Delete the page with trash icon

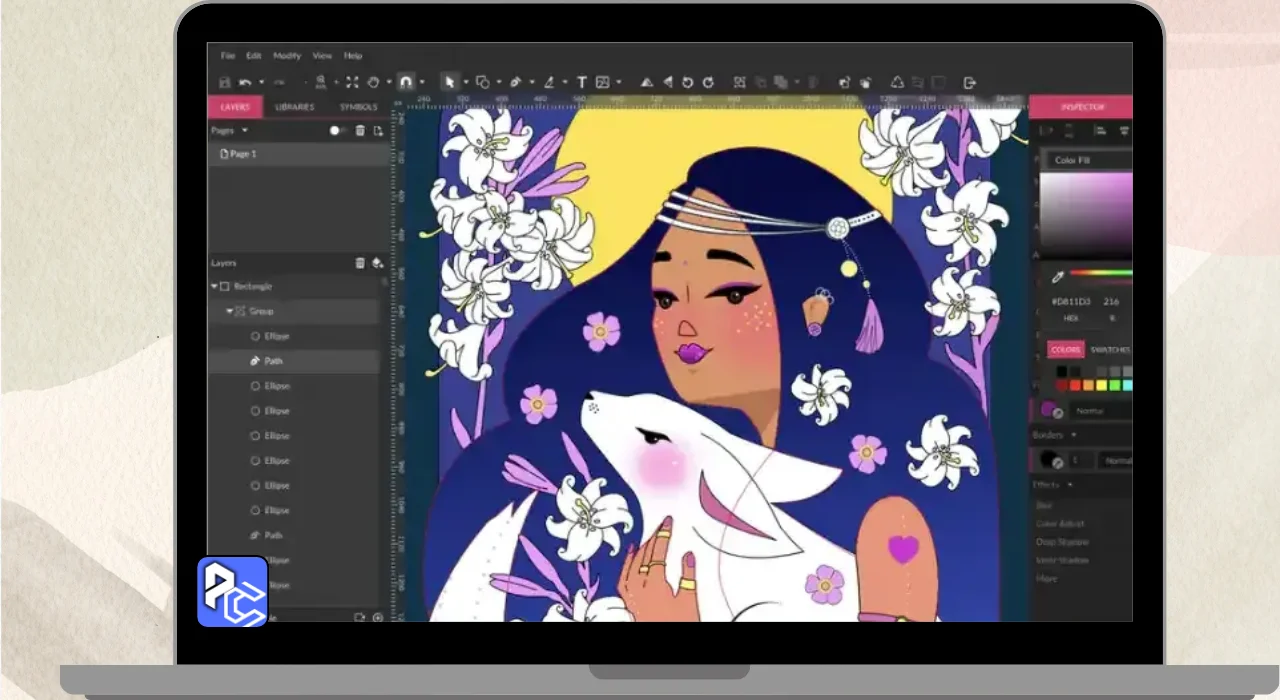[x=360, y=131]
